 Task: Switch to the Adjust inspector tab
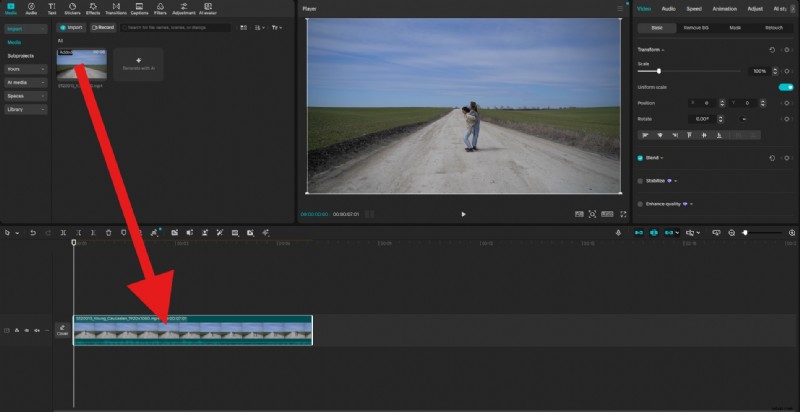[x=755, y=9]
